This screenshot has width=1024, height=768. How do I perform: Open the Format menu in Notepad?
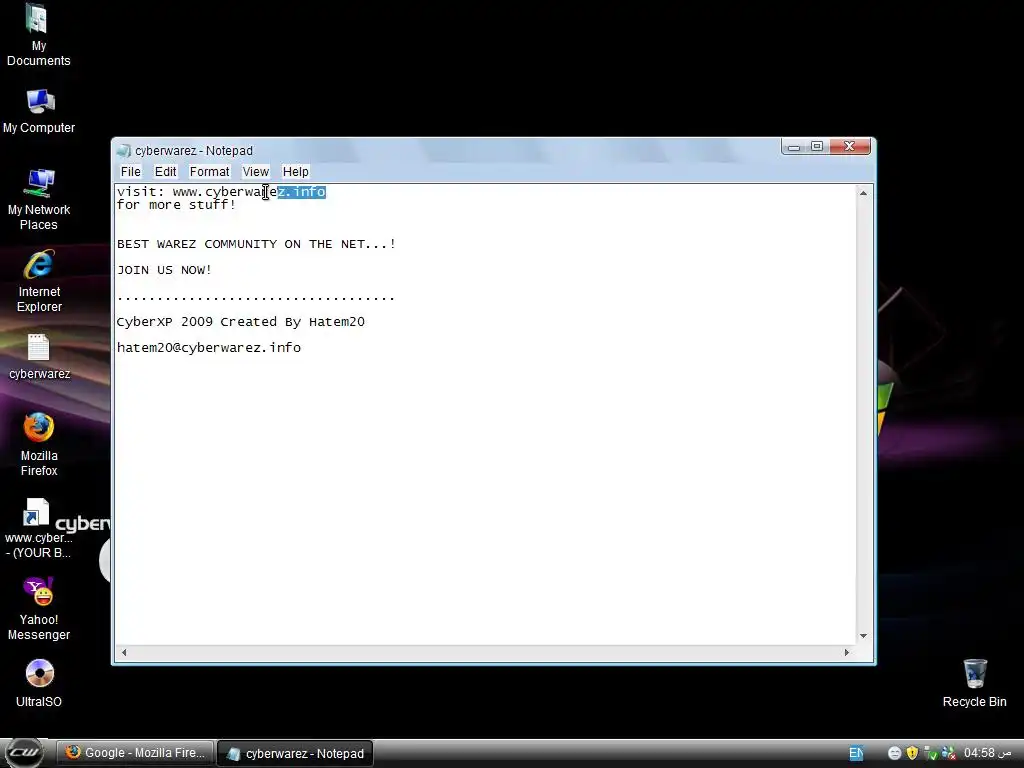coord(209,172)
